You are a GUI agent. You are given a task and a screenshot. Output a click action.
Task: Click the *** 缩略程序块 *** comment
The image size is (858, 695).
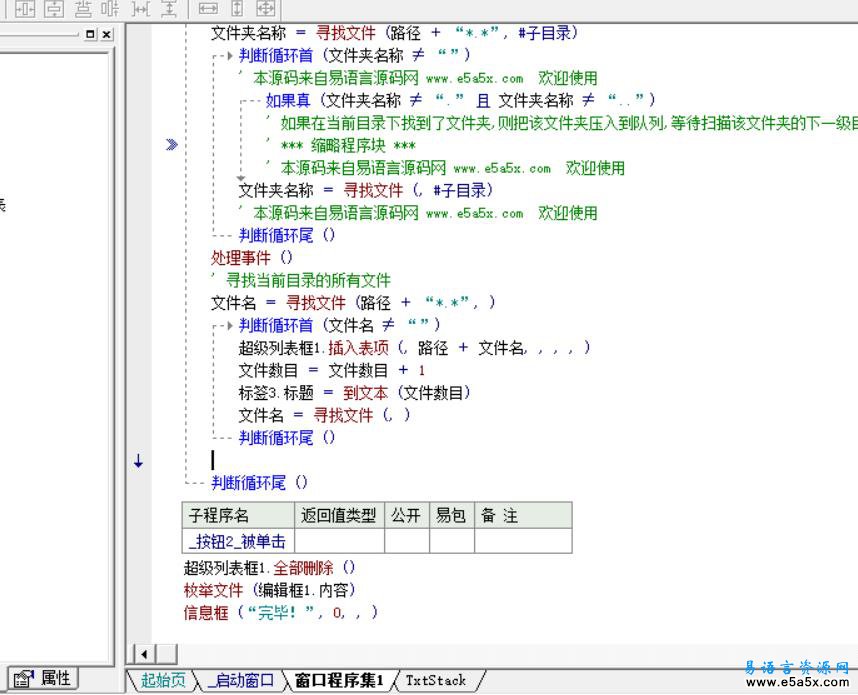click(348, 146)
